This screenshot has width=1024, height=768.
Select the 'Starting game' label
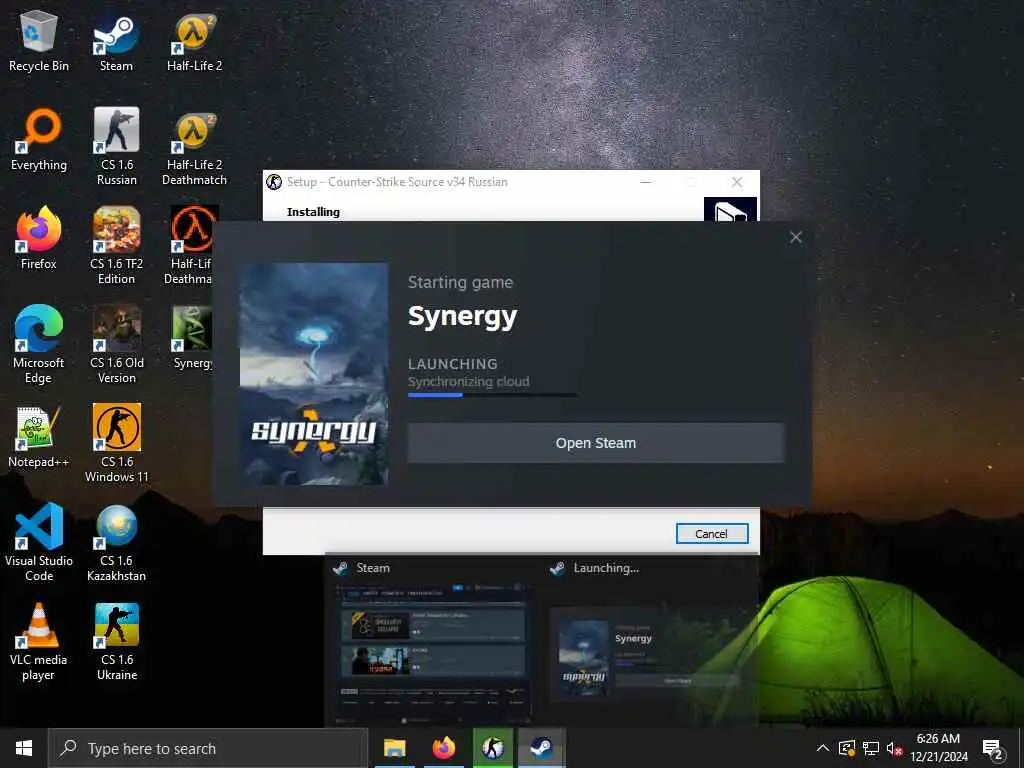[460, 282]
